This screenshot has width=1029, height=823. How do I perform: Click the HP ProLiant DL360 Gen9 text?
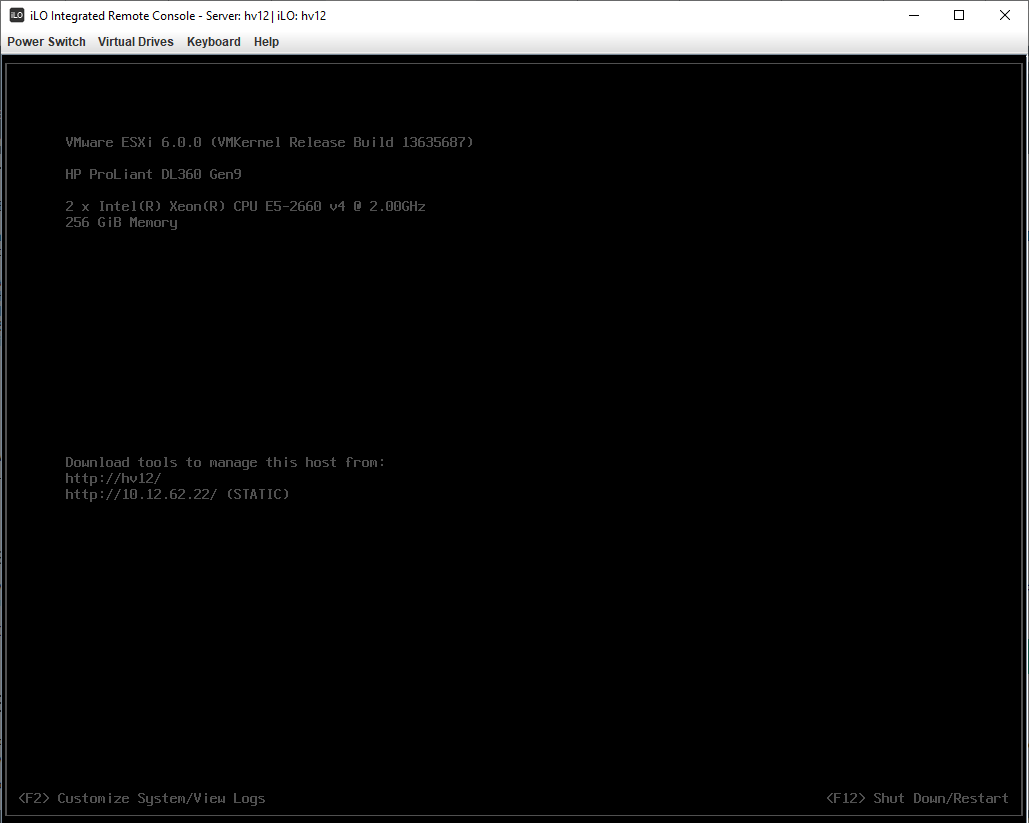[154, 174]
